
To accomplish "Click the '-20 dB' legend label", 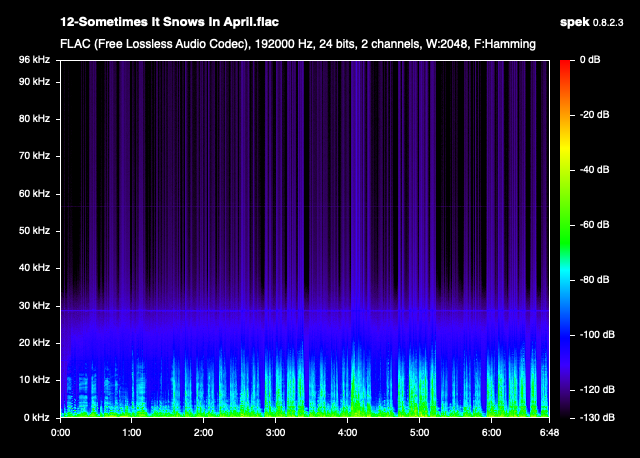I will tap(595, 115).
